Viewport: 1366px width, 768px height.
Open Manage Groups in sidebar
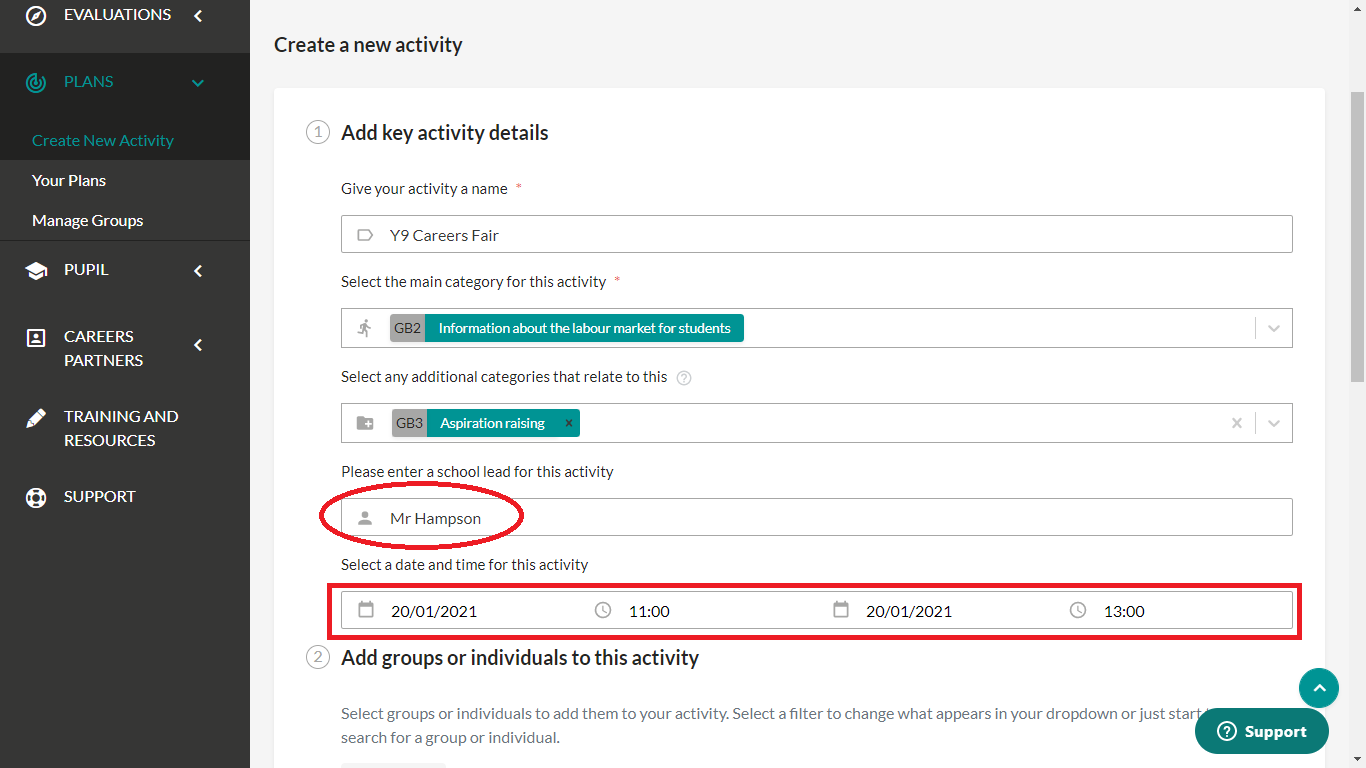pos(88,220)
